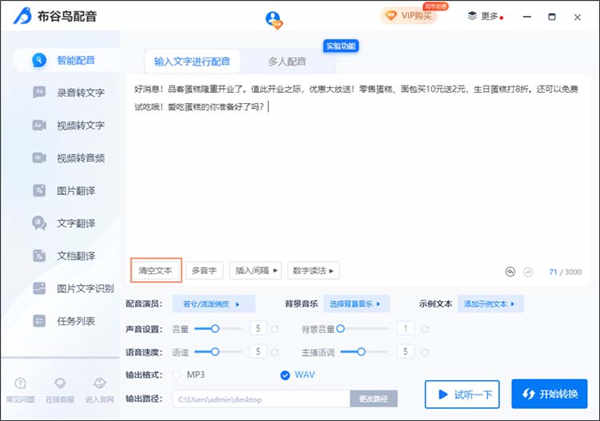Open the 录音转文字 tool in the sidebar
The image size is (600, 421).
coord(68,92)
